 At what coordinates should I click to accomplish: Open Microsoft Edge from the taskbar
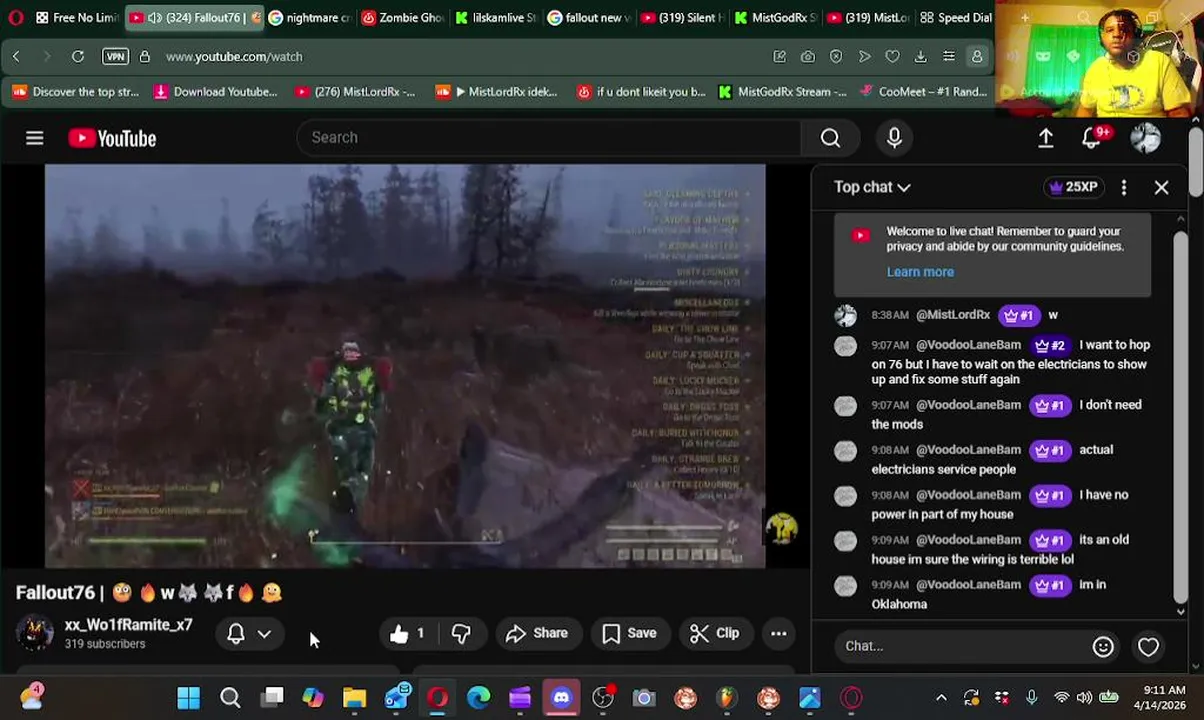[x=478, y=698]
